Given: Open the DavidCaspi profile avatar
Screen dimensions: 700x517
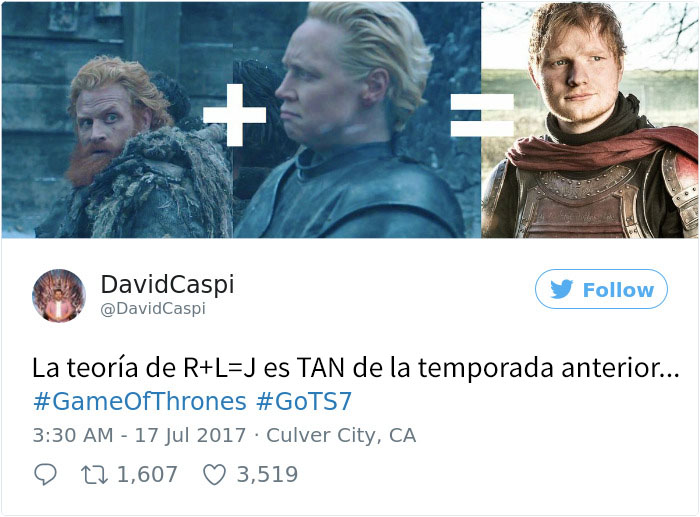Looking at the screenshot, I should (x=58, y=295).
